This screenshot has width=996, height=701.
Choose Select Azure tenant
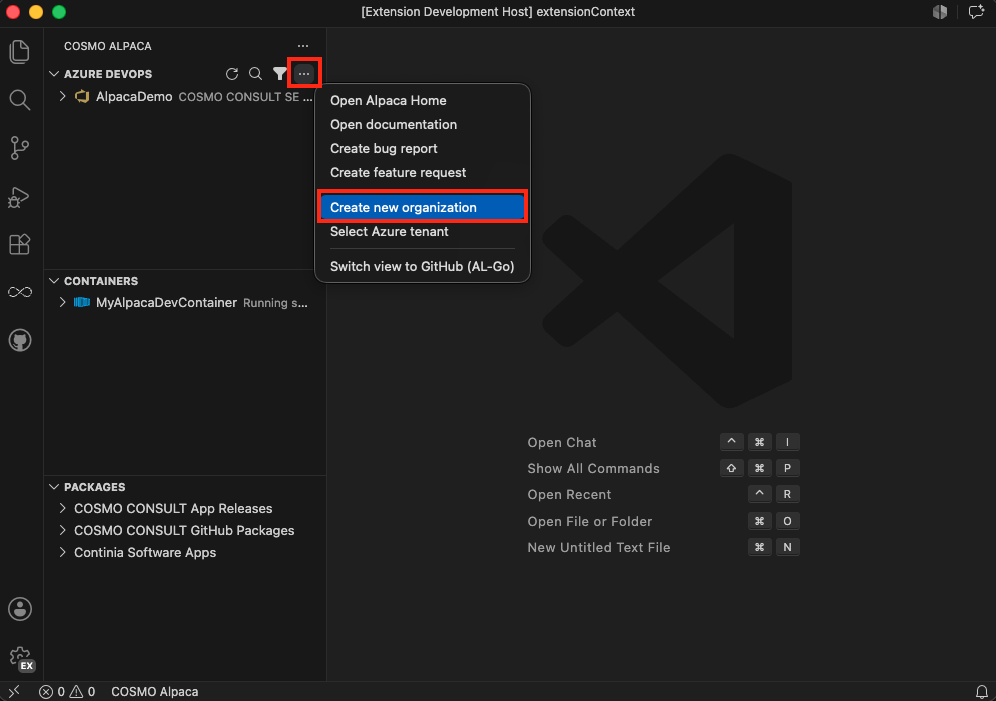(422, 232)
